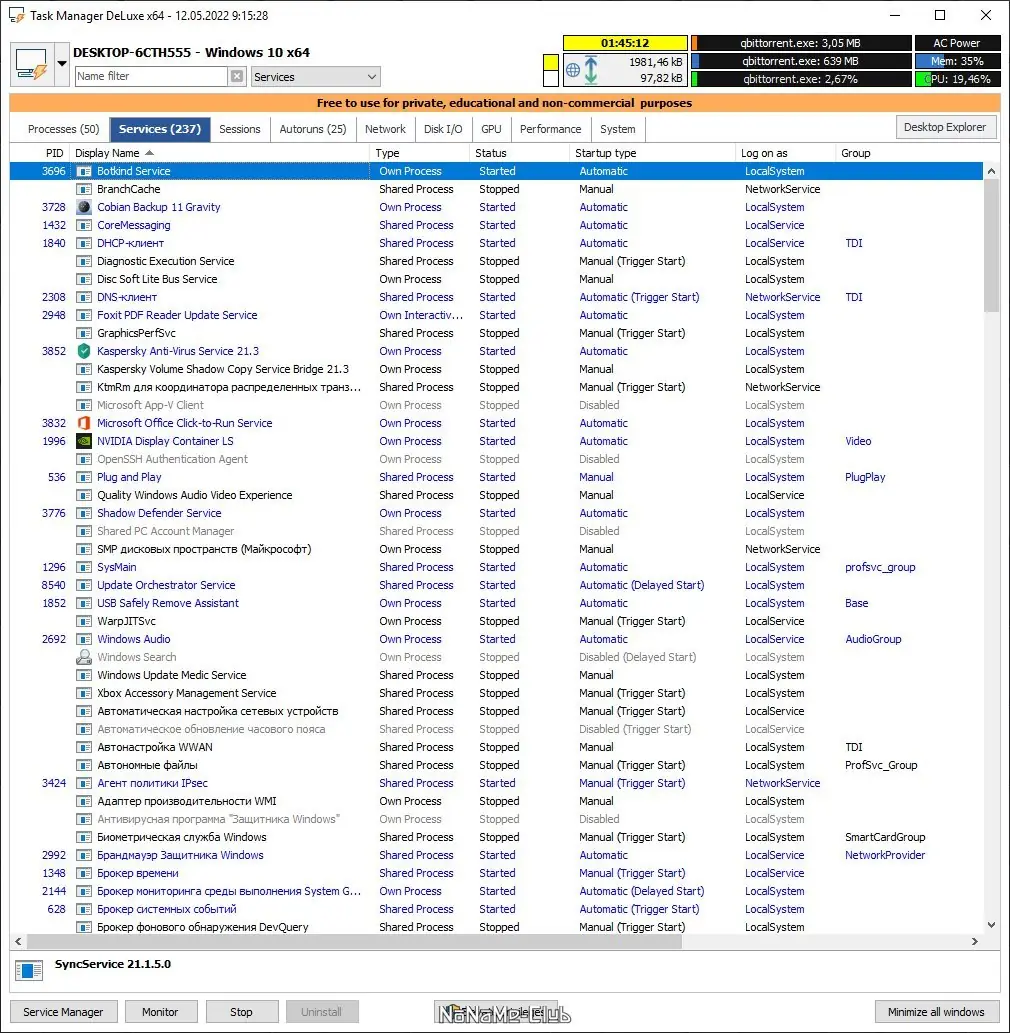
Task: Click the USB Safely Remove Assistant icon
Action: (84, 603)
